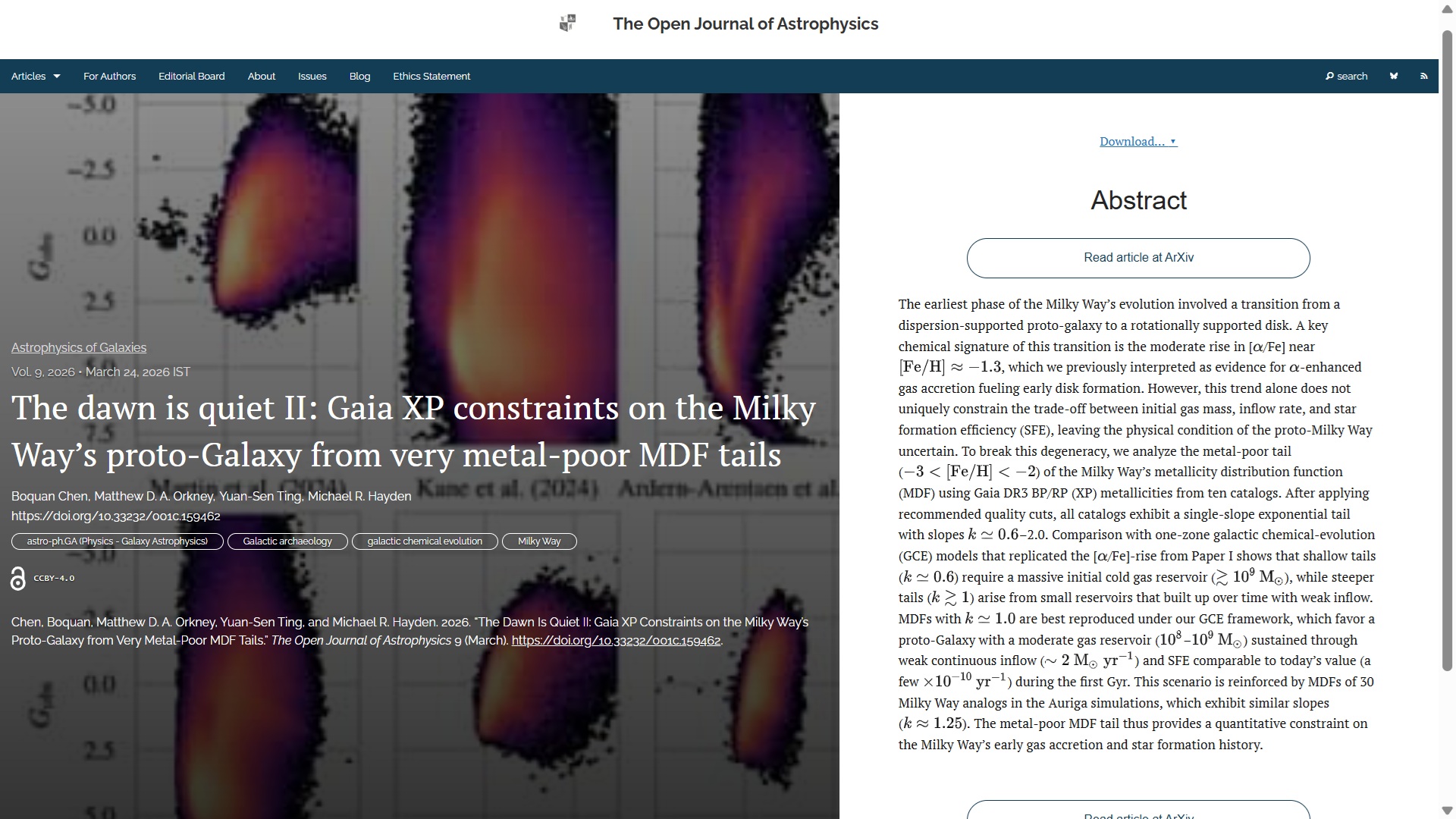Click the search magnifier icon
The height and width of the screenshot is (819, 1456).
tap(1329, 76)
